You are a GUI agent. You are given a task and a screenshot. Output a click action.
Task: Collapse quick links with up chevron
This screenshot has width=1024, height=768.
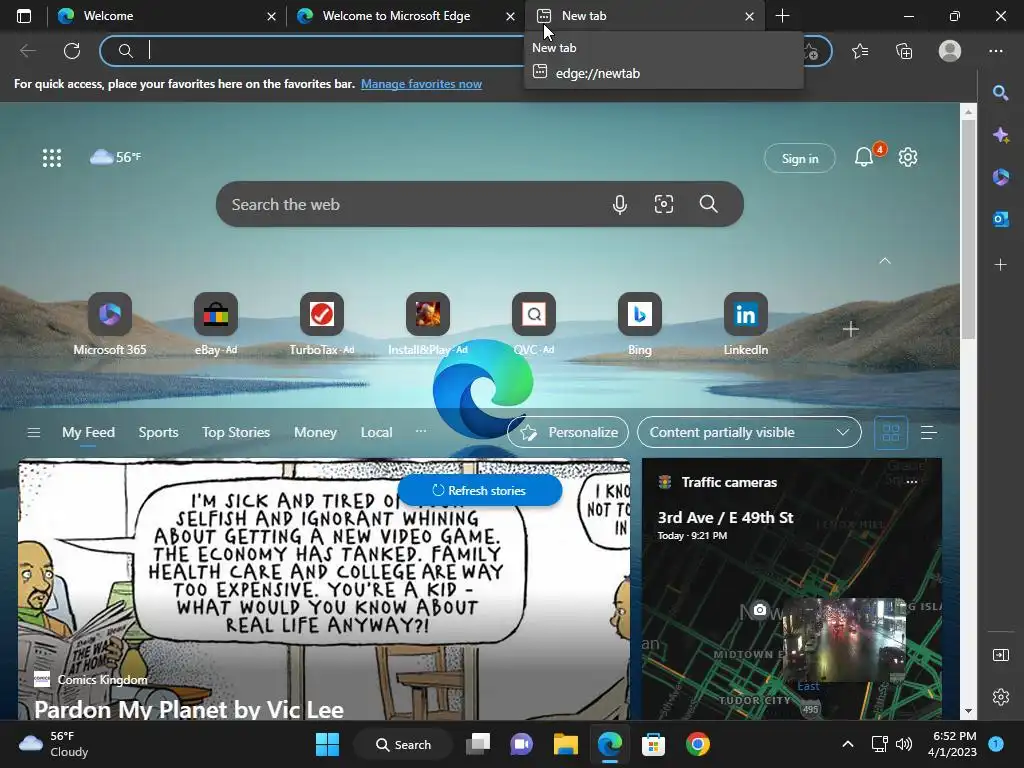pyautogui.click(x=885, y=261)
